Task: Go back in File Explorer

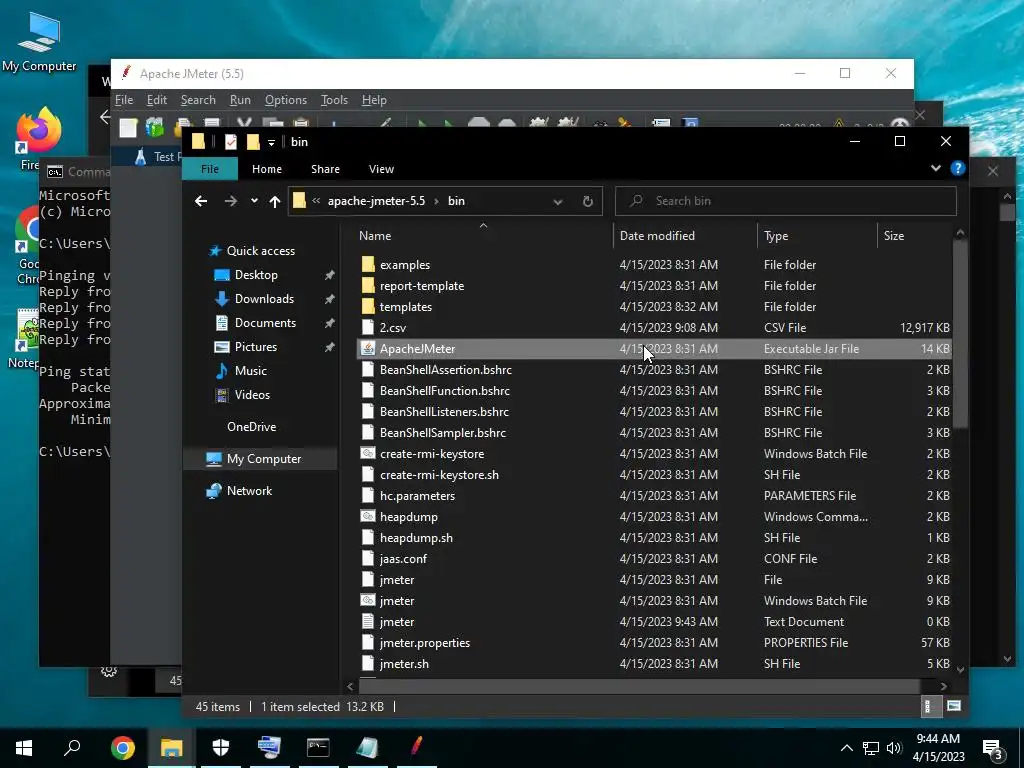Action: pyautogui.click(x=201, y=201)
